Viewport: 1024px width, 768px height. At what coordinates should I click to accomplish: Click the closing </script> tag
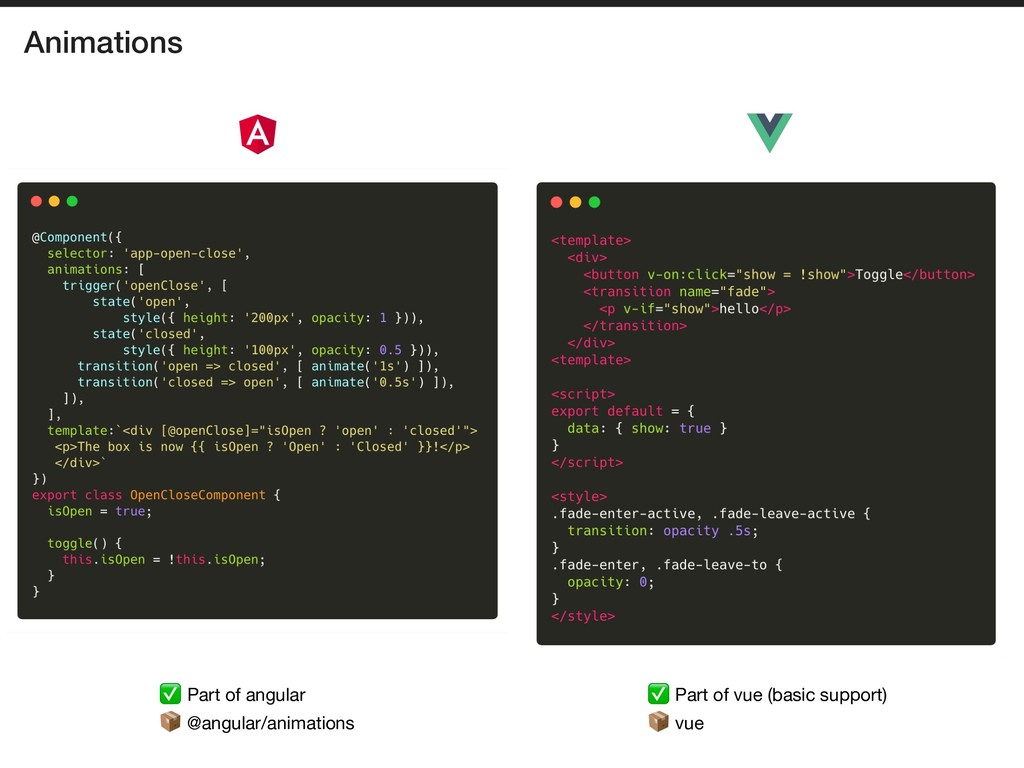(x=587, y=462)
